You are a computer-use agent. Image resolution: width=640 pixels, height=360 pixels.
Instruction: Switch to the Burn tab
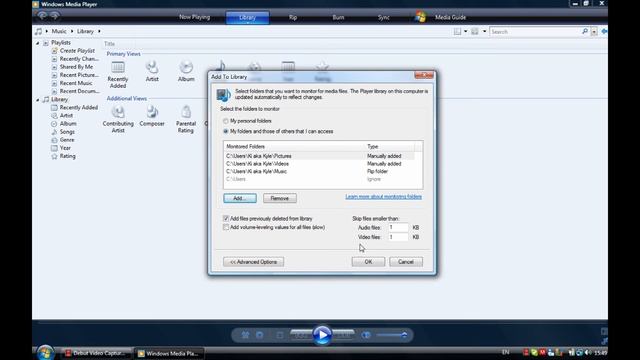[338, 18]
